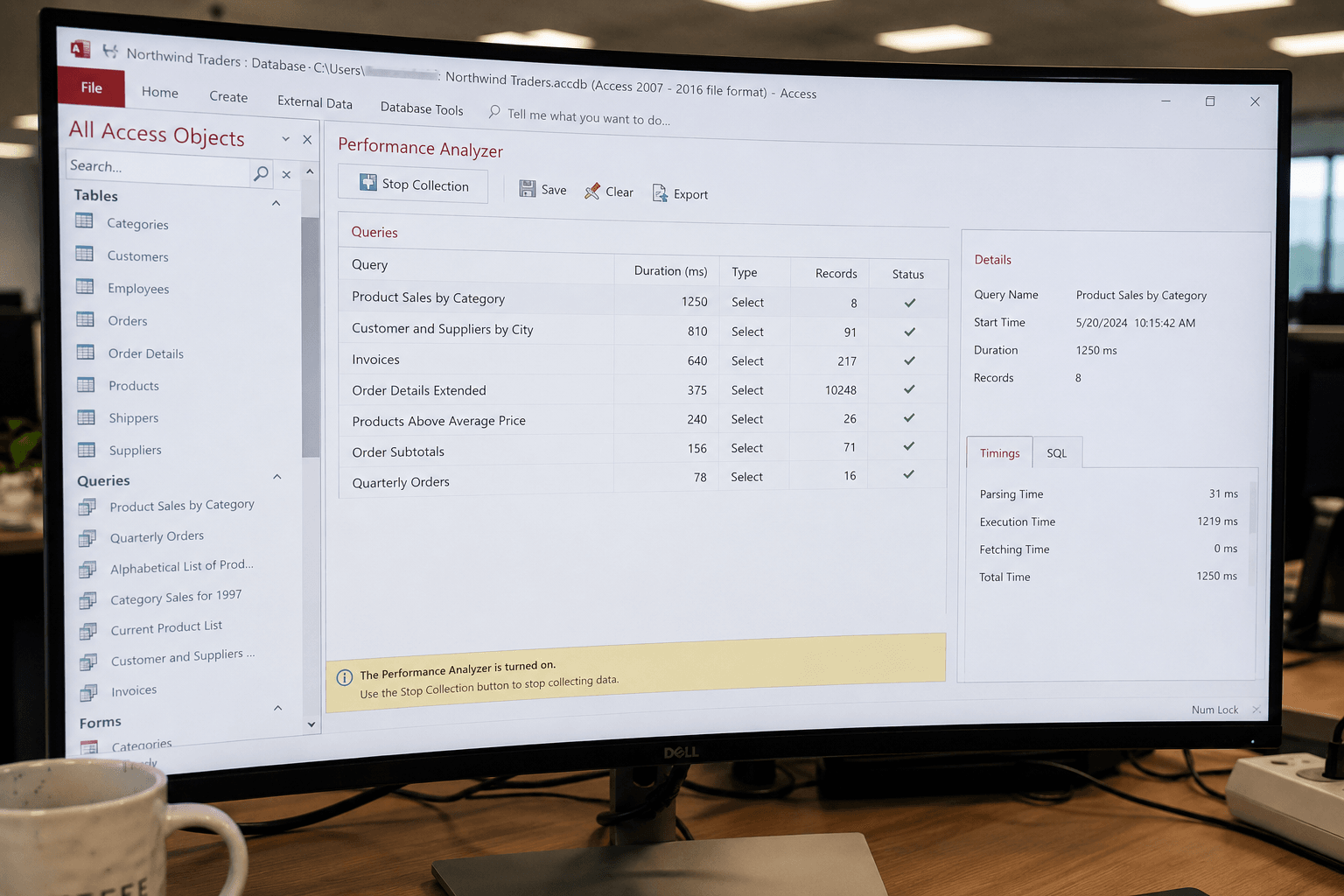
Task: Select Customer and Suppliers by City row
Action: click(x=643, y=330)
